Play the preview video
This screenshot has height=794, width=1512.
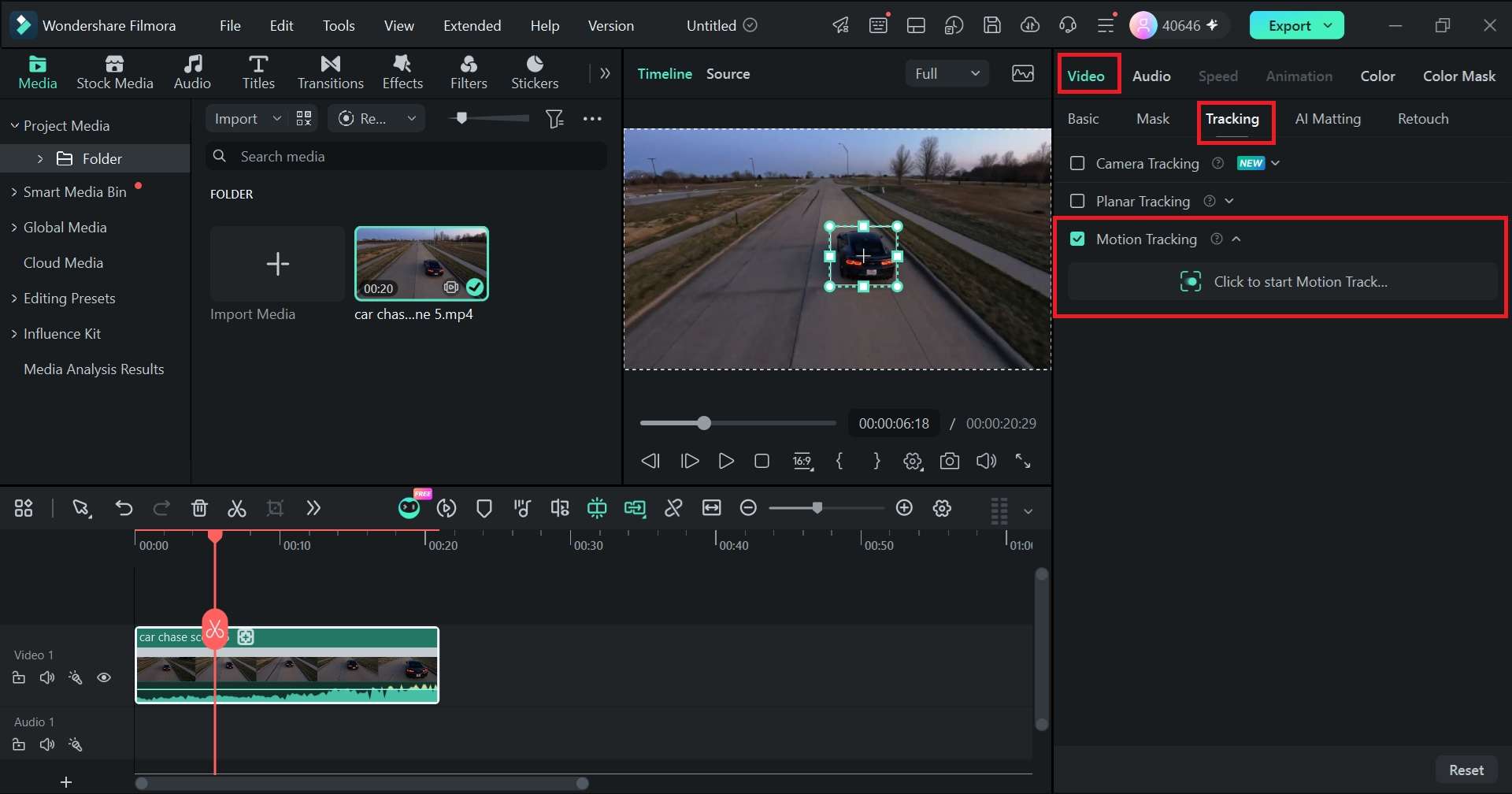coord(726,462)
